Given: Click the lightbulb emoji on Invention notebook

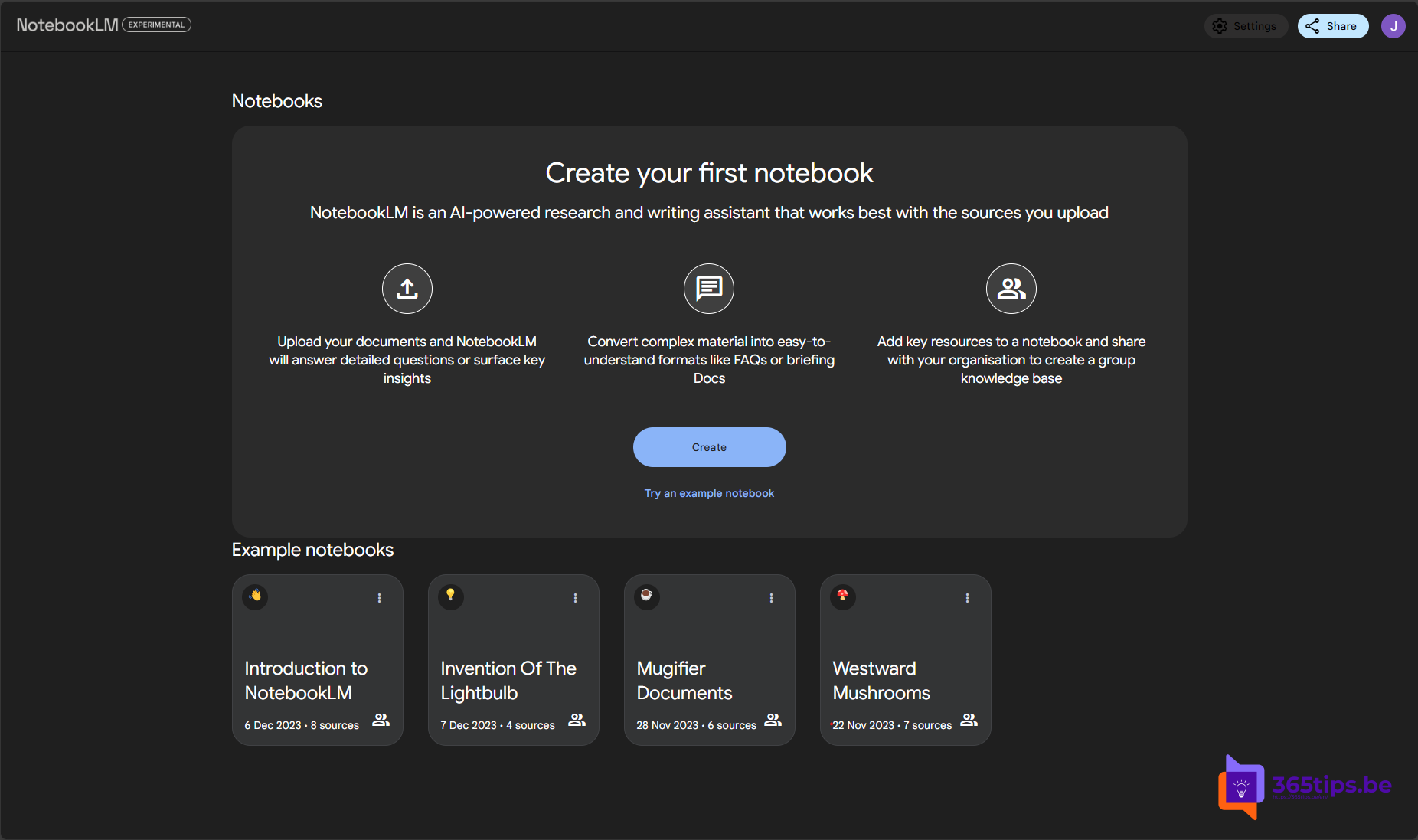Looking at the screenshot, I should click(x=451, y=596).
